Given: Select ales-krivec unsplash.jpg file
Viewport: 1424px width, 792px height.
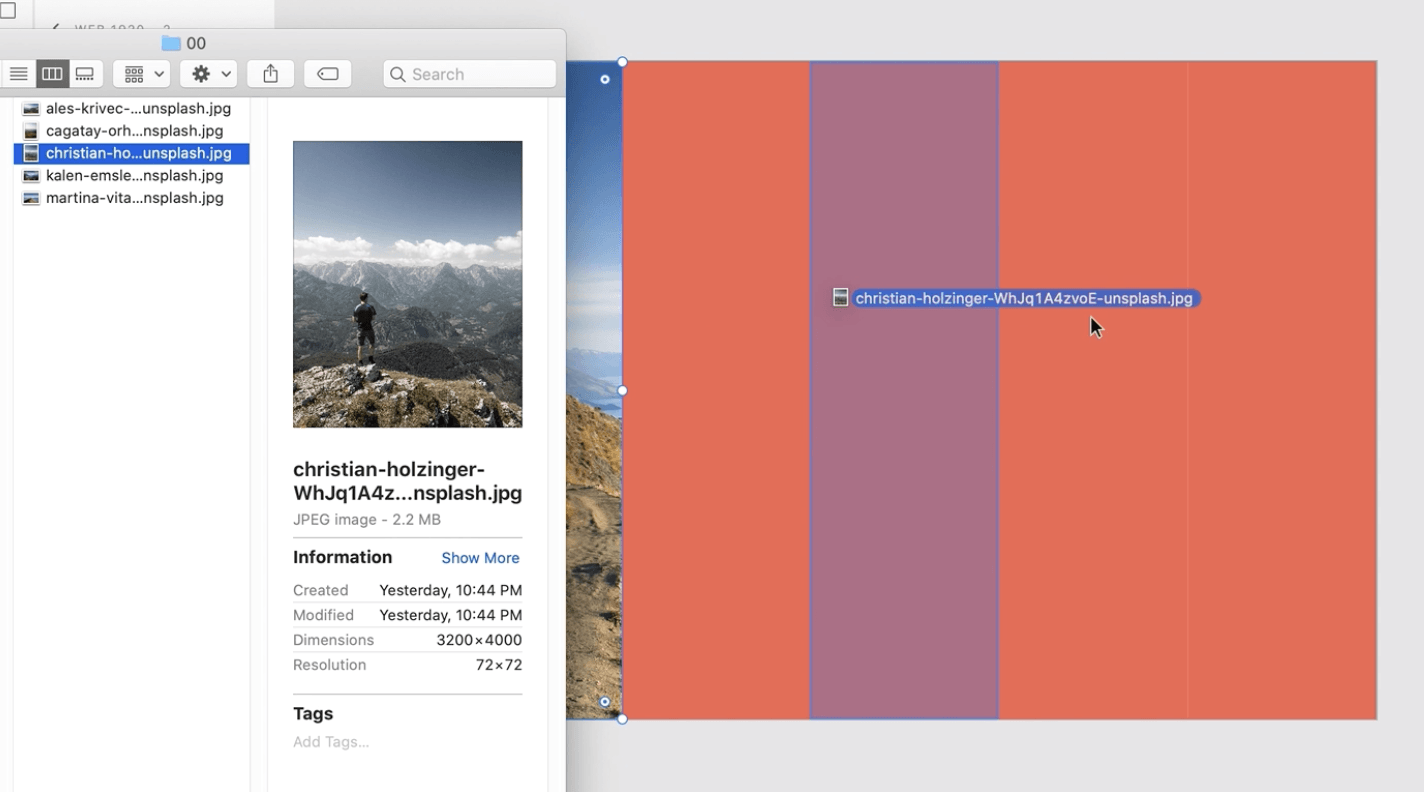Looking at the screenshot, I should tap(138, 108).
